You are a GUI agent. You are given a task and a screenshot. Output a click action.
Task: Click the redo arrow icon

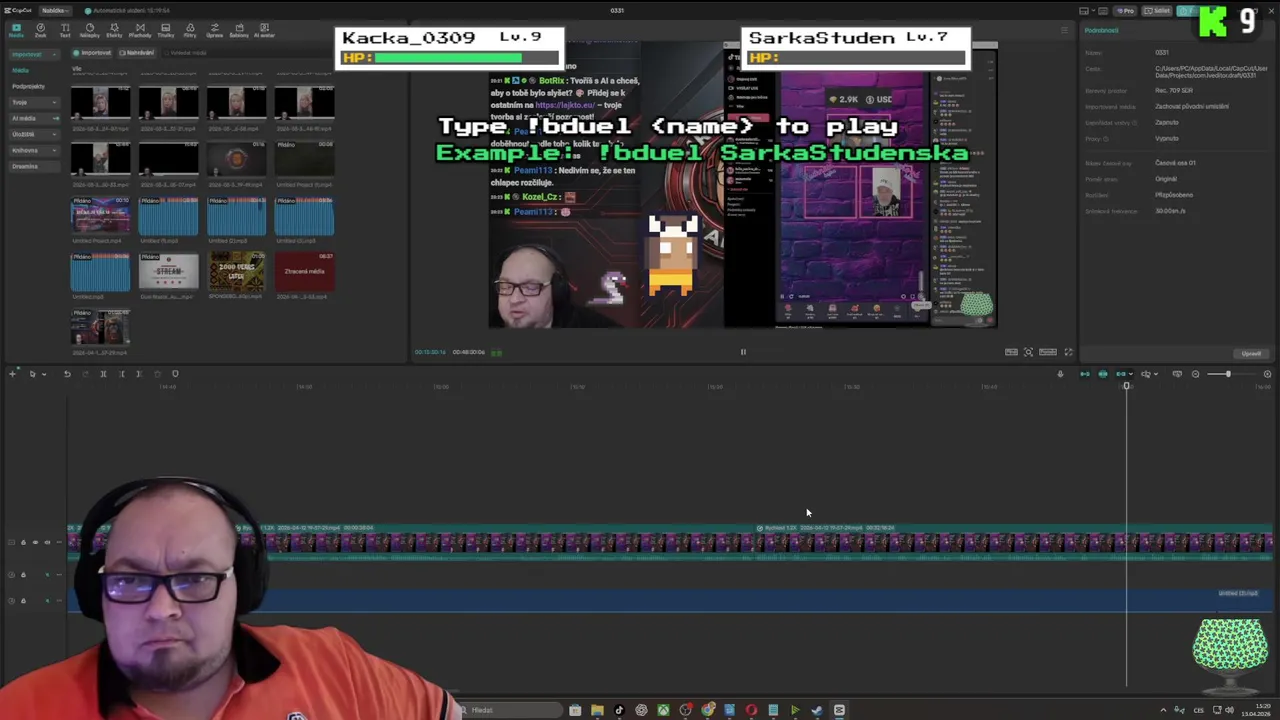click(85, 374)
